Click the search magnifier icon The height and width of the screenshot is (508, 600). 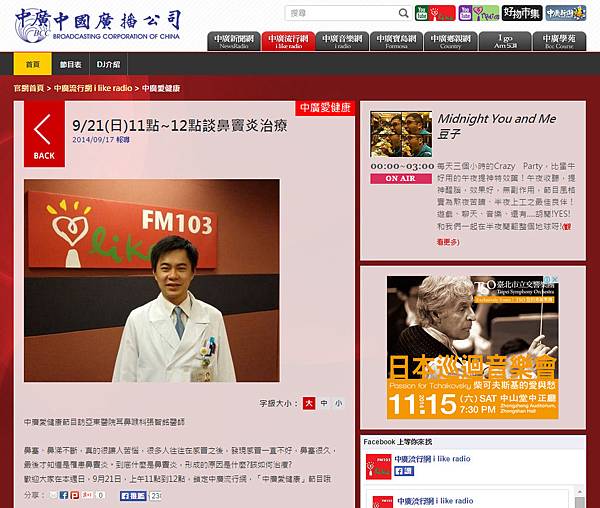(403, 13)
